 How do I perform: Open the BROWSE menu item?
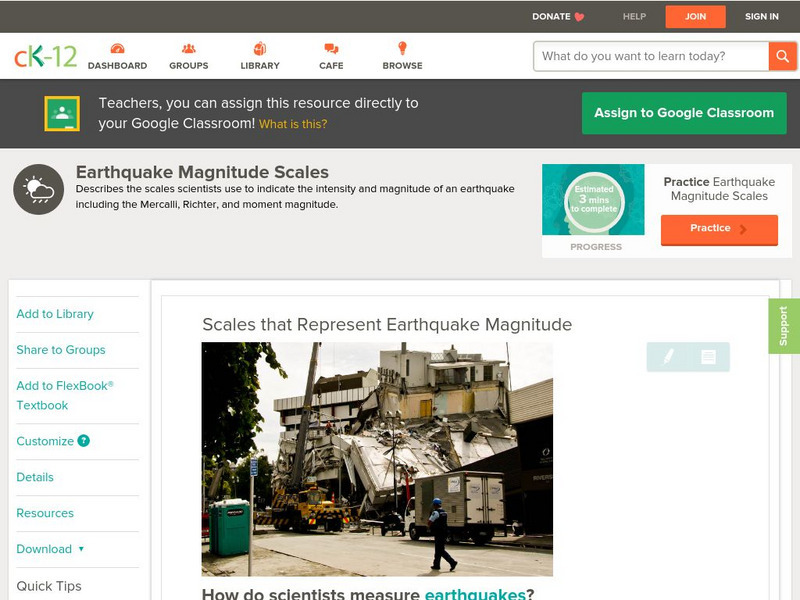tap(403, 66)
